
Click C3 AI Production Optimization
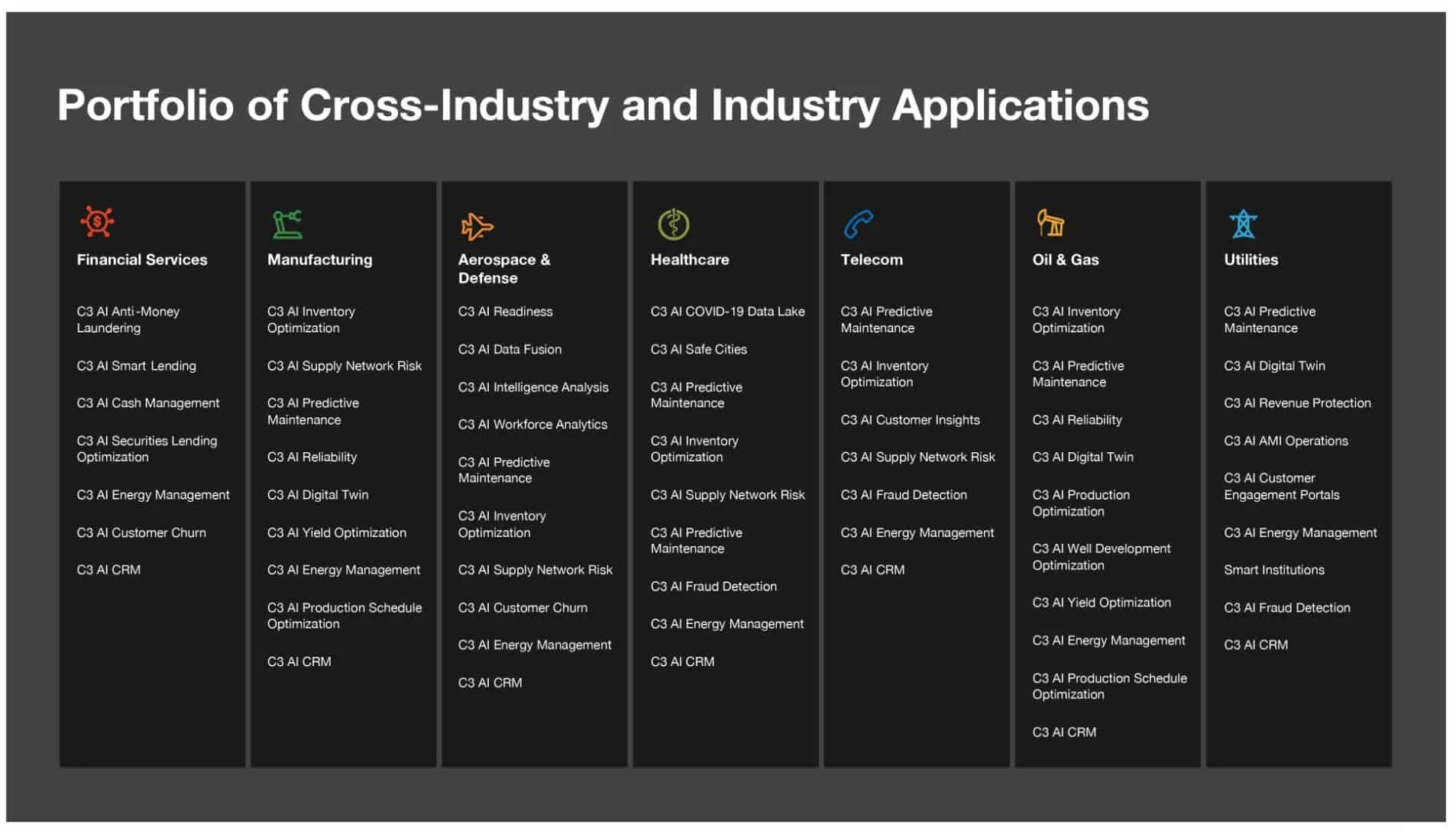1081,503
